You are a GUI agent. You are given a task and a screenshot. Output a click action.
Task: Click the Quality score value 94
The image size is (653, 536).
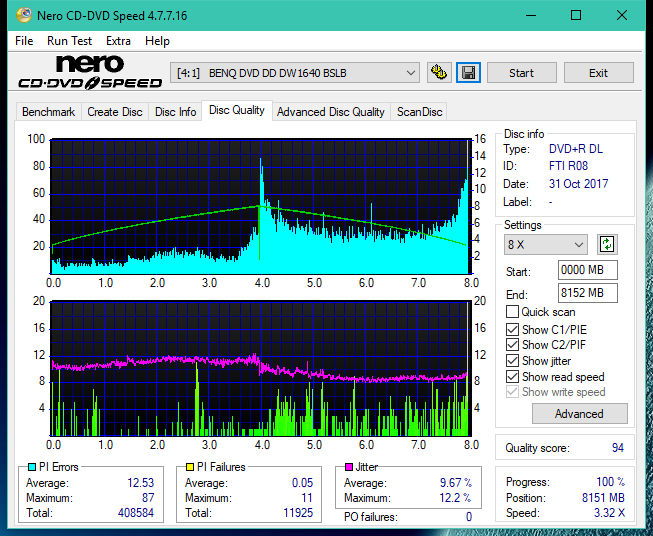(x=618, y=448)
